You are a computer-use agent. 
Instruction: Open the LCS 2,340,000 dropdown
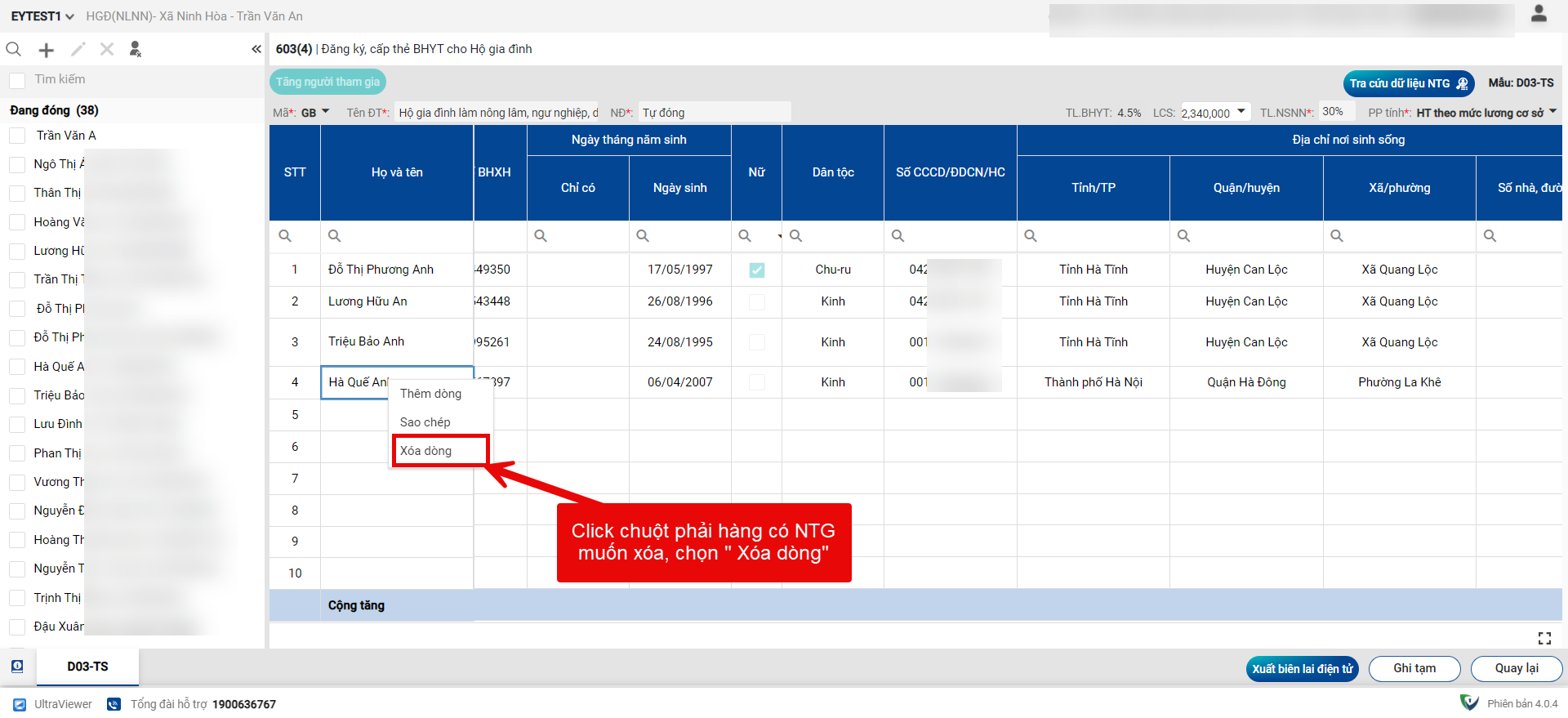pos(1241,112)
